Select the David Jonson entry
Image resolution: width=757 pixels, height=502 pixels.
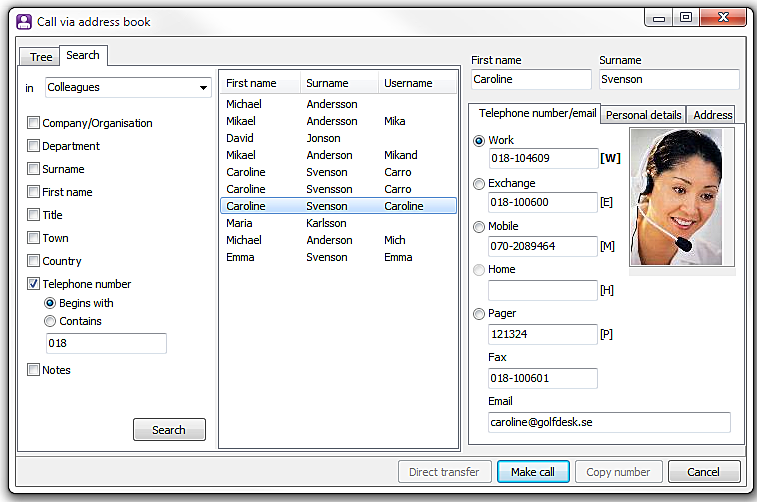(x=338, y=138)
